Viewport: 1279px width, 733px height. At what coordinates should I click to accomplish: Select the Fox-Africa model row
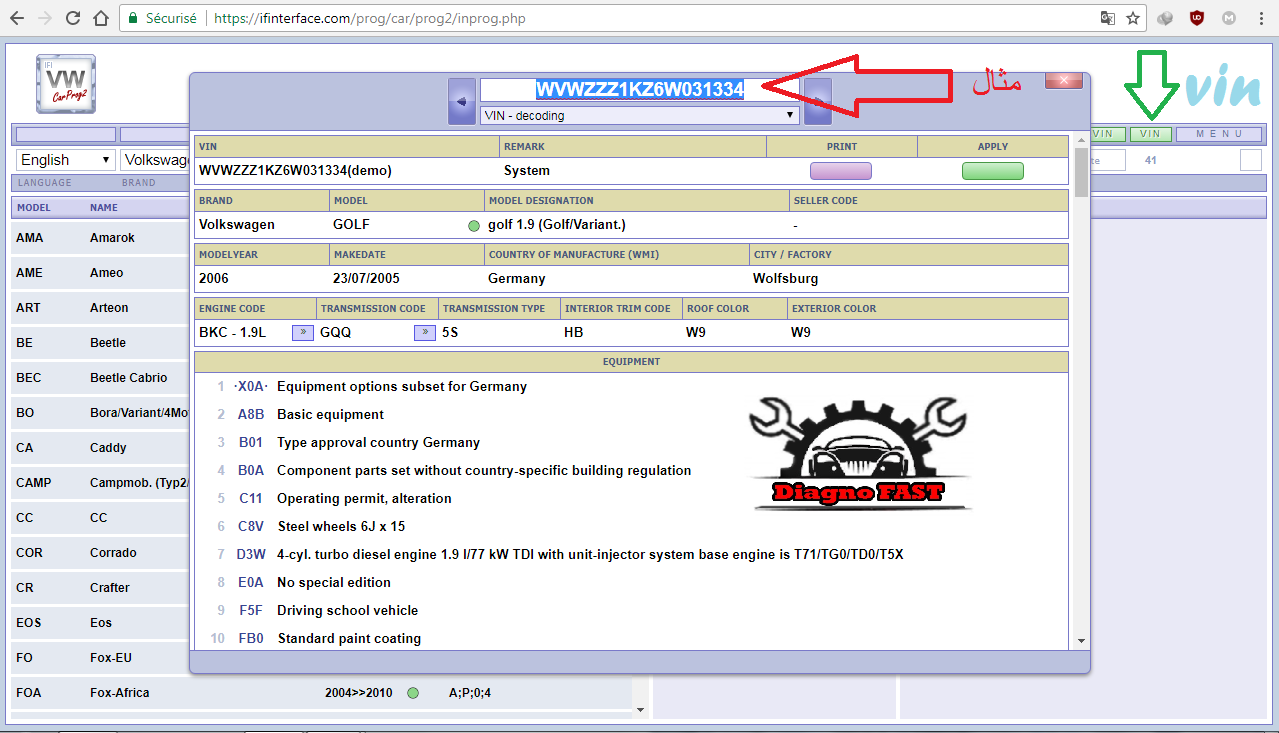coord(320,693)
